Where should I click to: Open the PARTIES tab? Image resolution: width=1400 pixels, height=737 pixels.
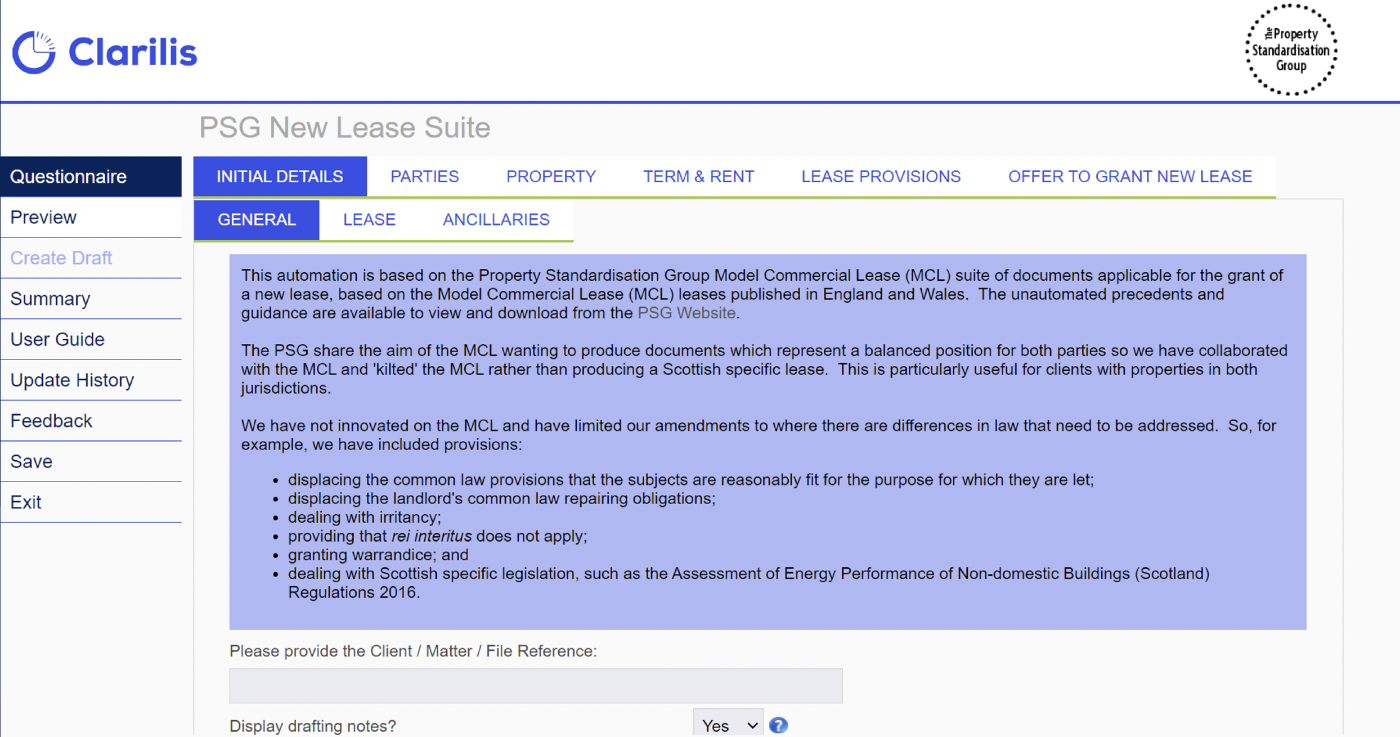click(x=425, y=177)
